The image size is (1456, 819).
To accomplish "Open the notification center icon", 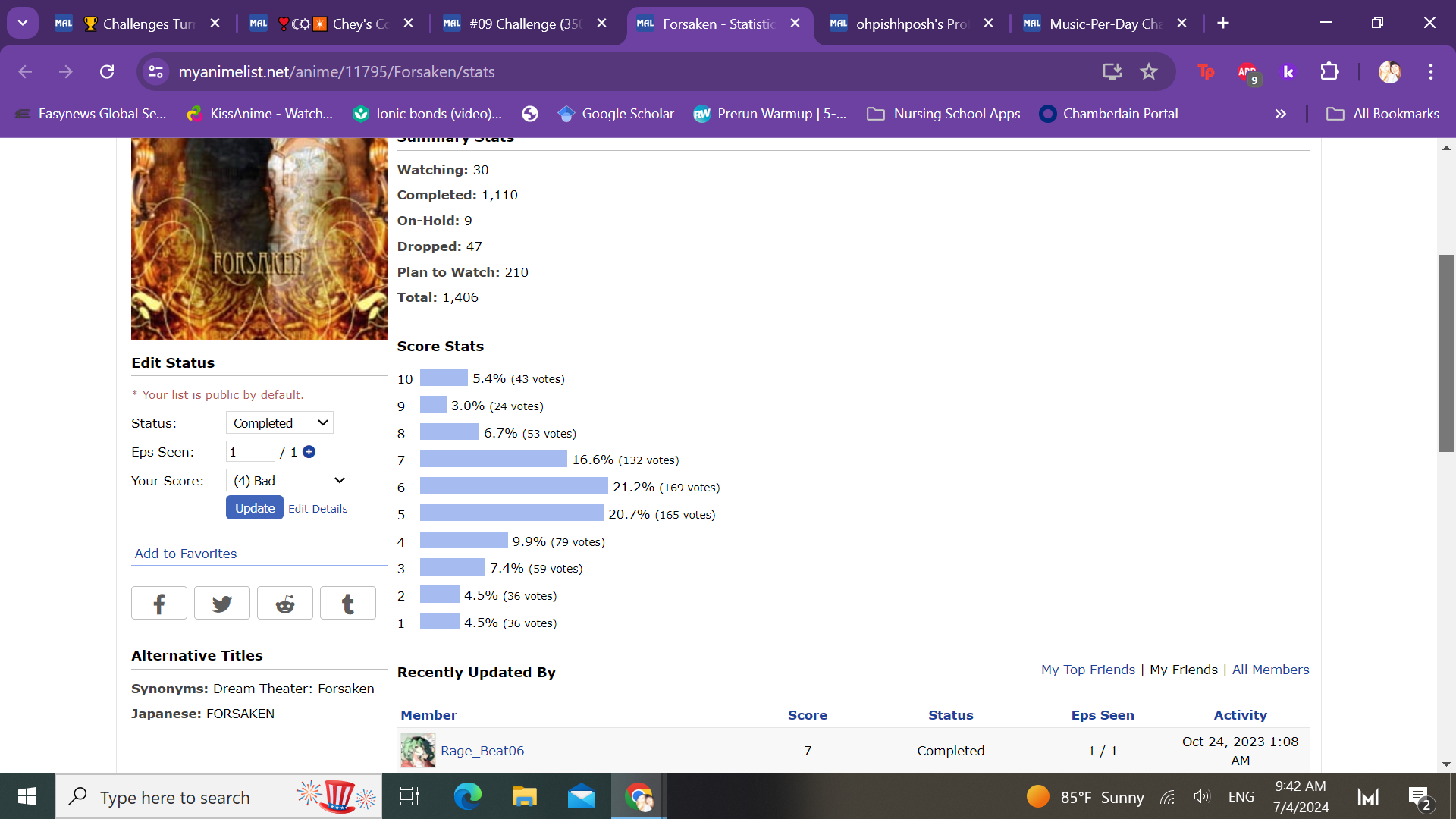I will click(1419, 797).
